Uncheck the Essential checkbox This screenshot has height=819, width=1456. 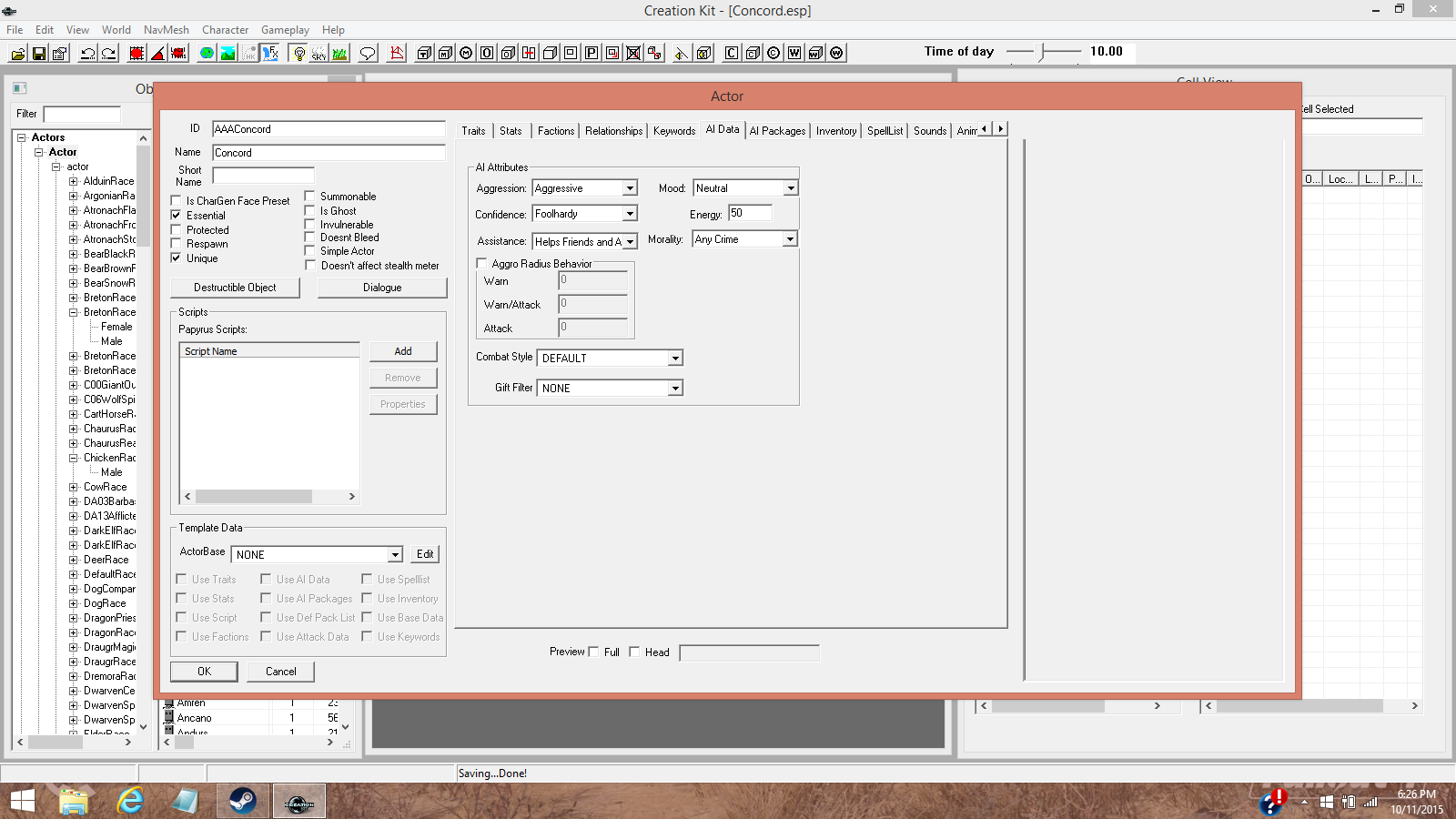point(177,216)
